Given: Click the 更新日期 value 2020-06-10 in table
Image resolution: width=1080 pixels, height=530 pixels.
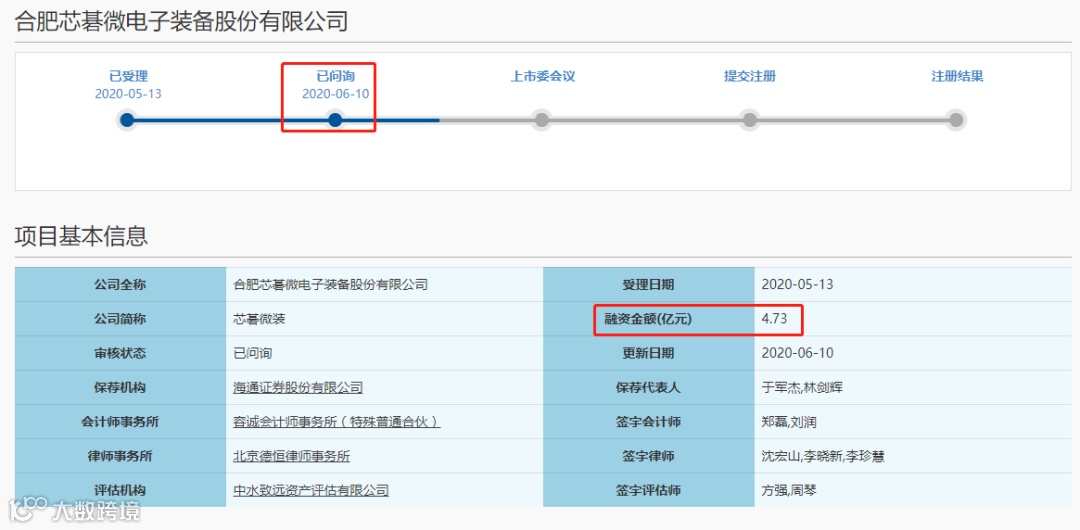Looking at the screenshot, I should (798, 353).
